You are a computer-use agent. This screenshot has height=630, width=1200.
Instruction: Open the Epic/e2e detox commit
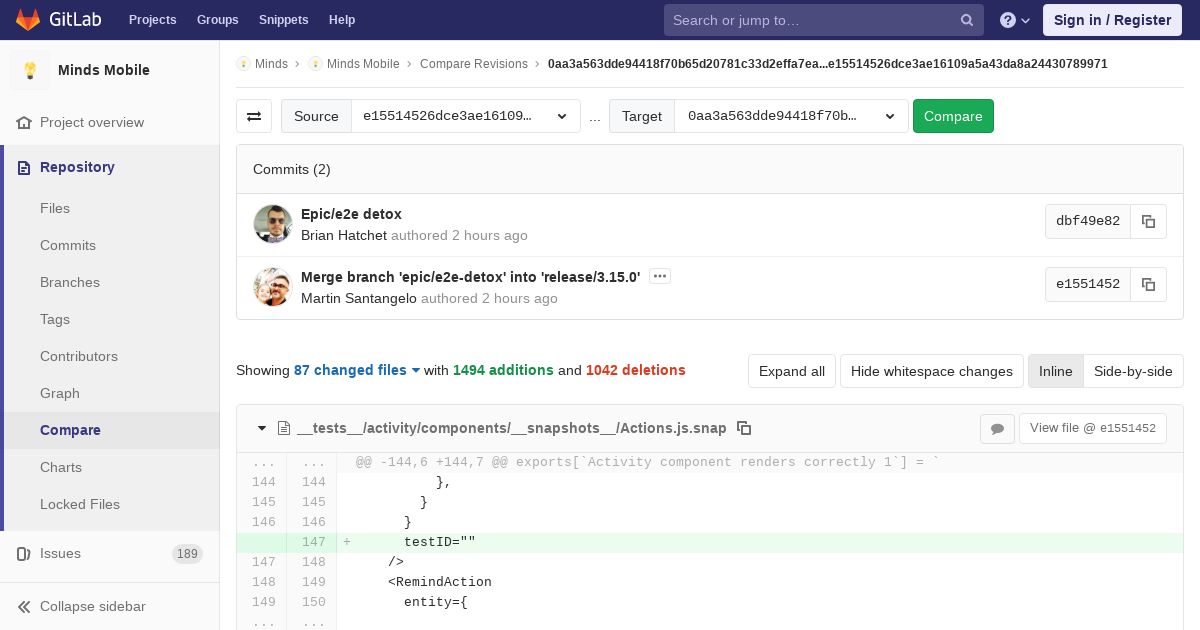click(351, 214)
